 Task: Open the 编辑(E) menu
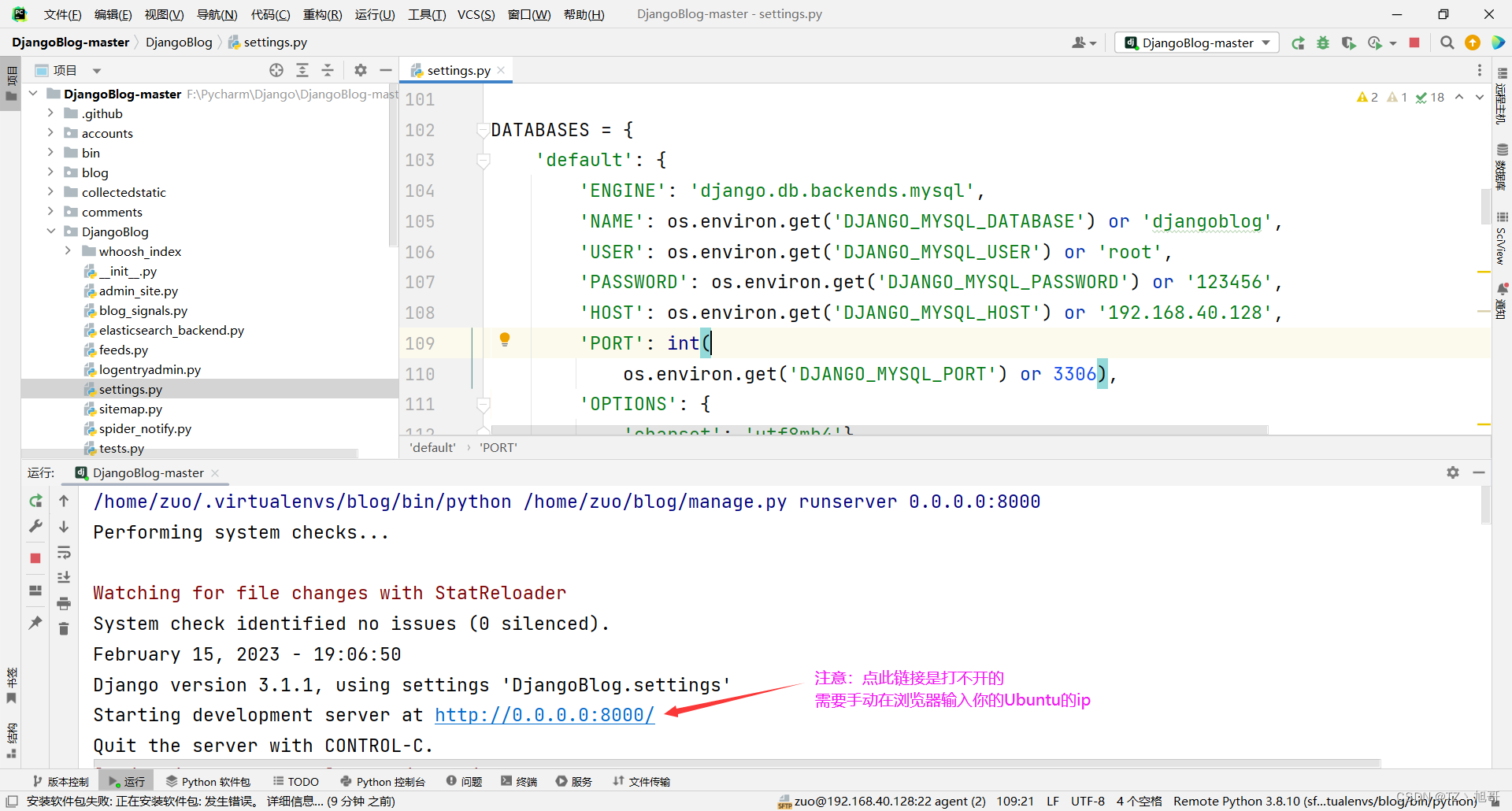click(113, 14)
